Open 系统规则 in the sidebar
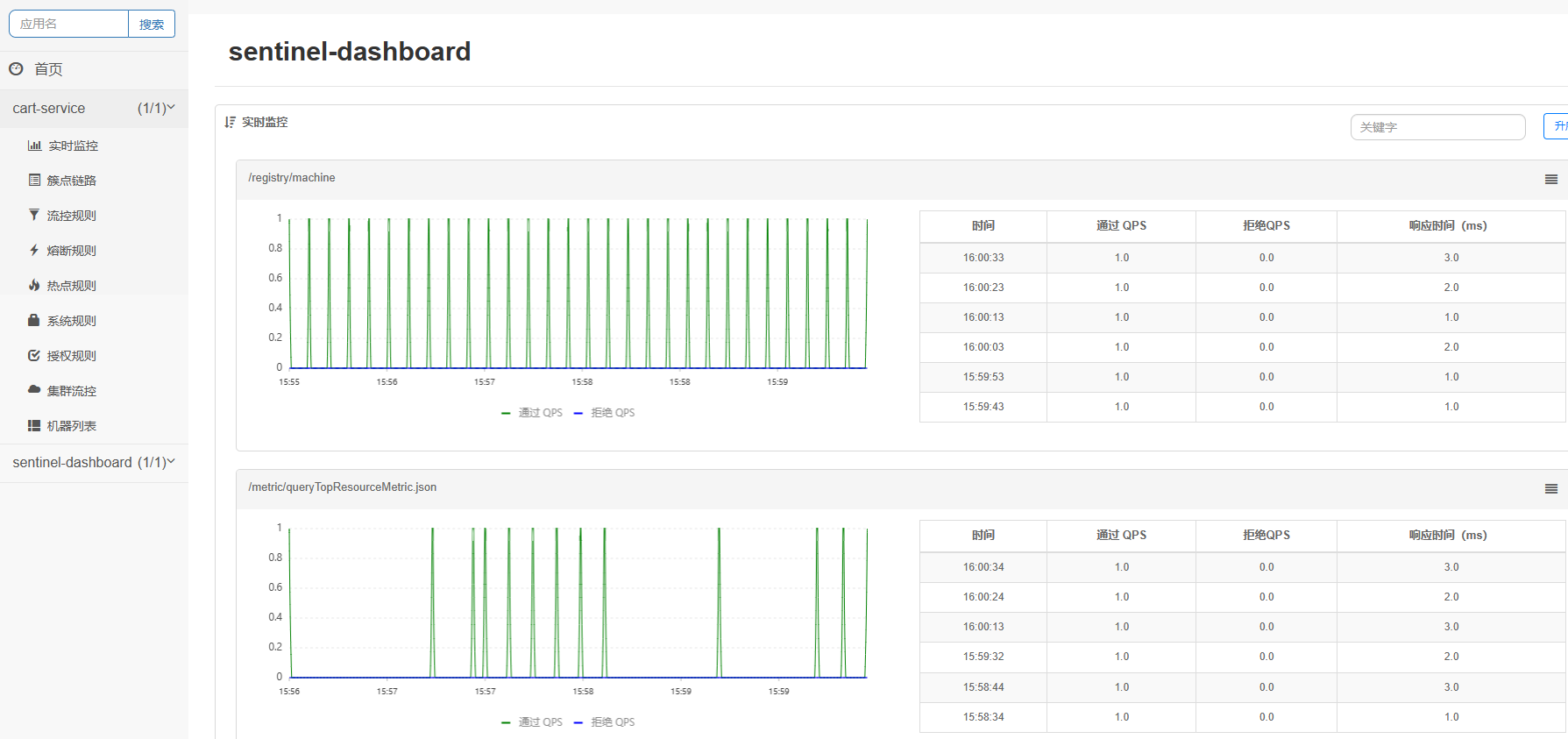This screenshot has height=739, width=1568. coord(72,321)
